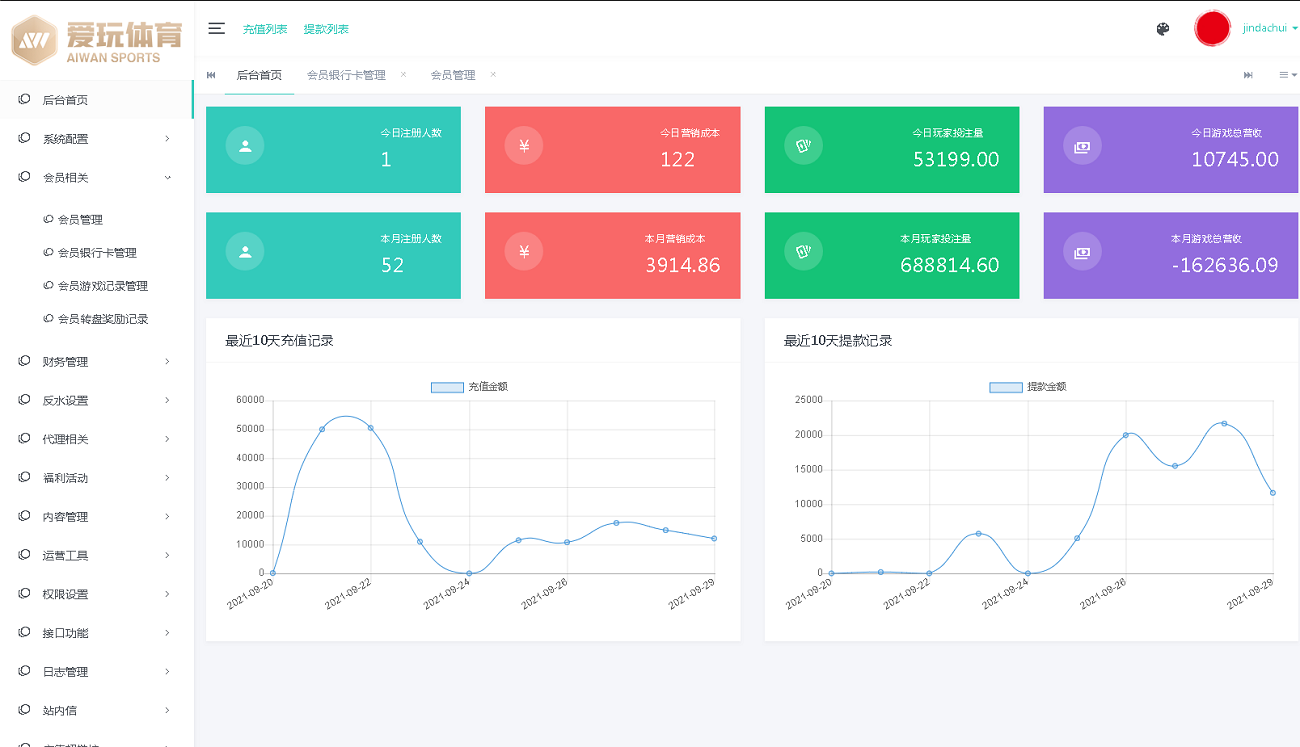Close the 会员银行卡管理 tab
Screen dimensions: 1300x747
pos(403,74)
